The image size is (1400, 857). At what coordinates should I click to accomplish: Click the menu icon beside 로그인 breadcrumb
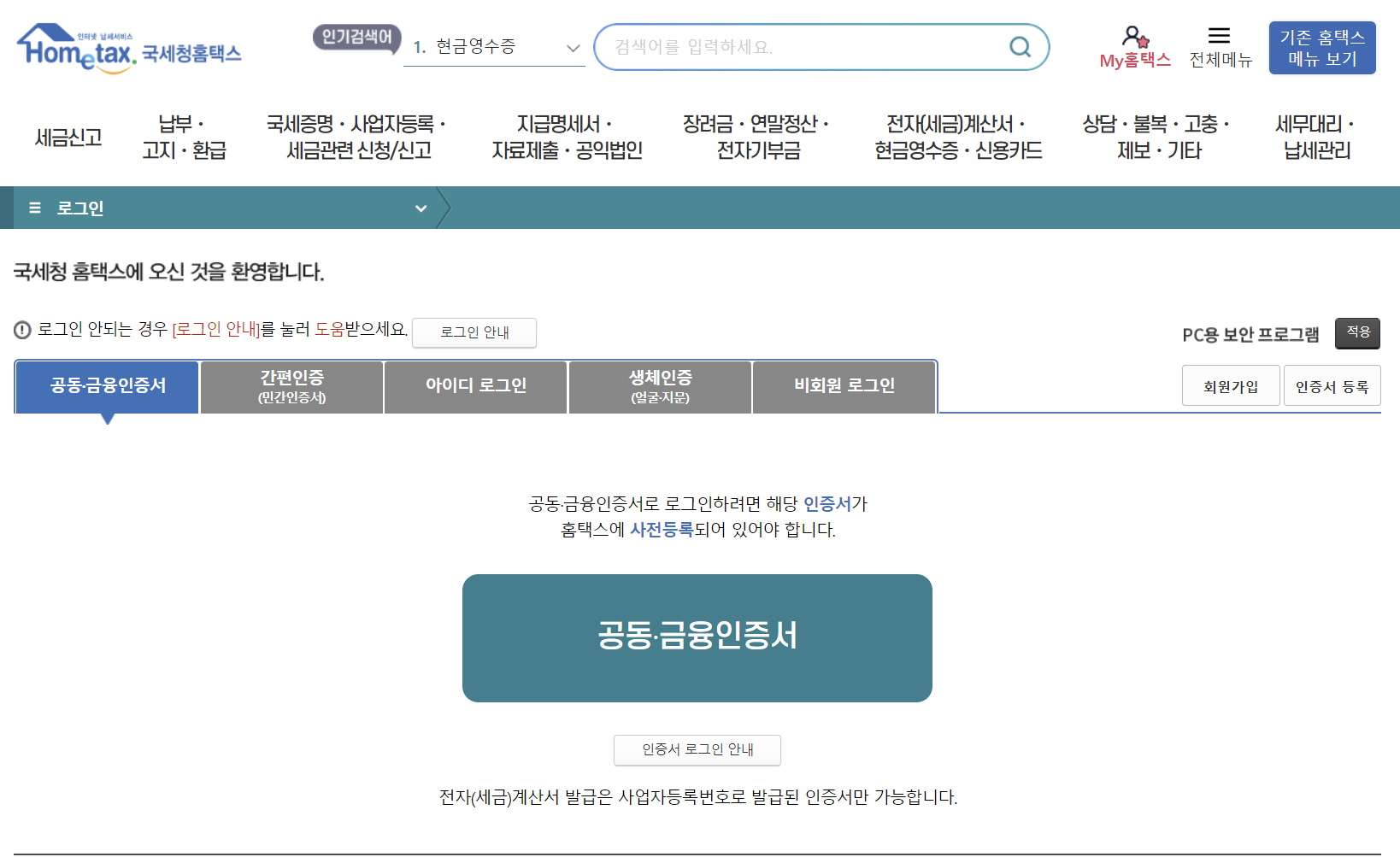click(34, 208)
